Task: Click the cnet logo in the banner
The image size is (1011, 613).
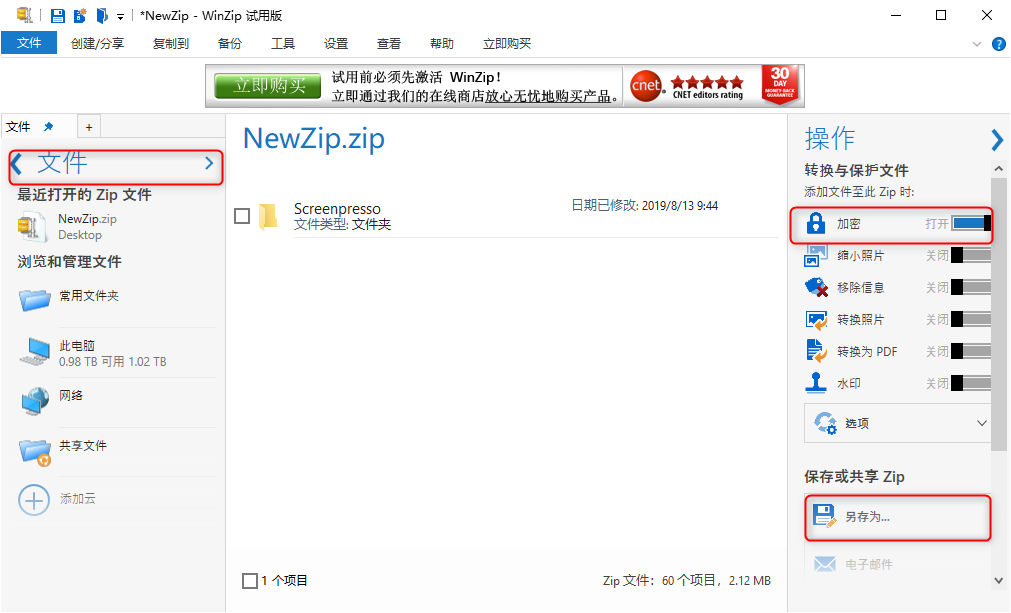Action: pos(646,86)
